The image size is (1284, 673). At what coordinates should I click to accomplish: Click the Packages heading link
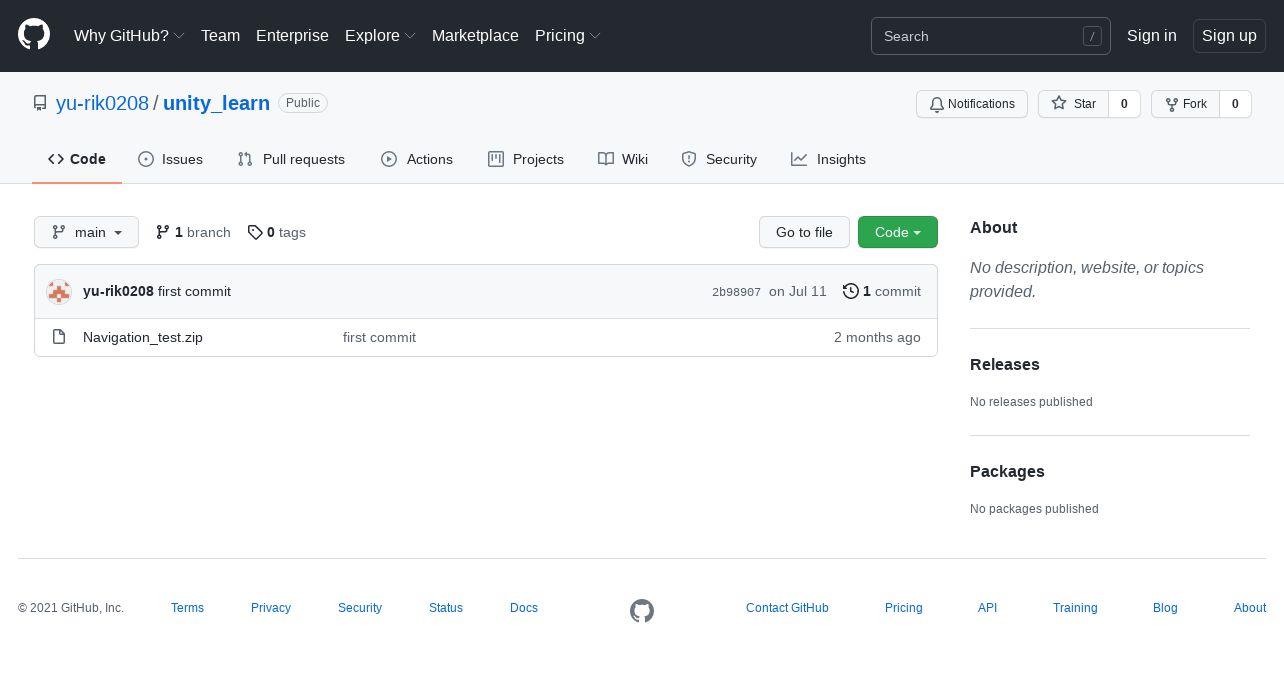point(1007,471)
